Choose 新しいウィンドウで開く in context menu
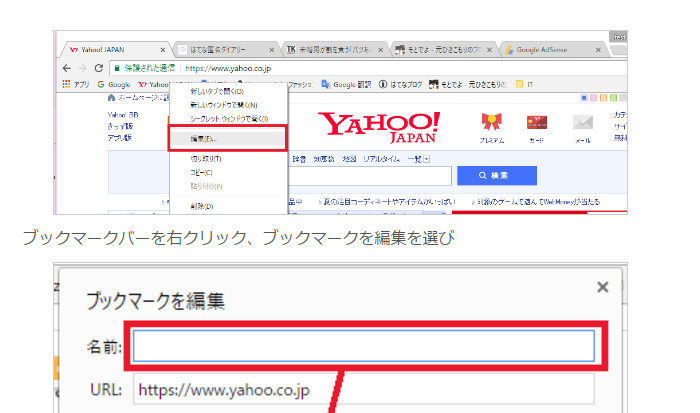This screenshot has height=413, width=700. pos(228,105)
